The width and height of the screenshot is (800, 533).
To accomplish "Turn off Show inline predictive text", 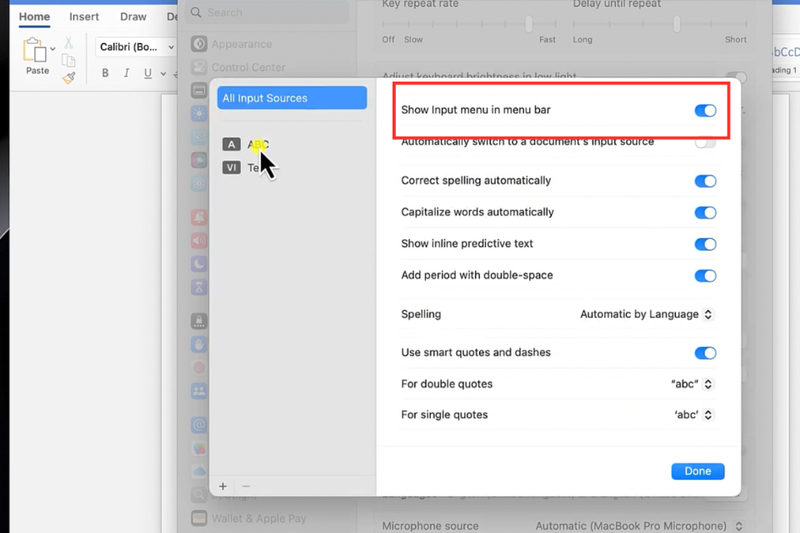I will pyautogui.click(x=705, y=244).
